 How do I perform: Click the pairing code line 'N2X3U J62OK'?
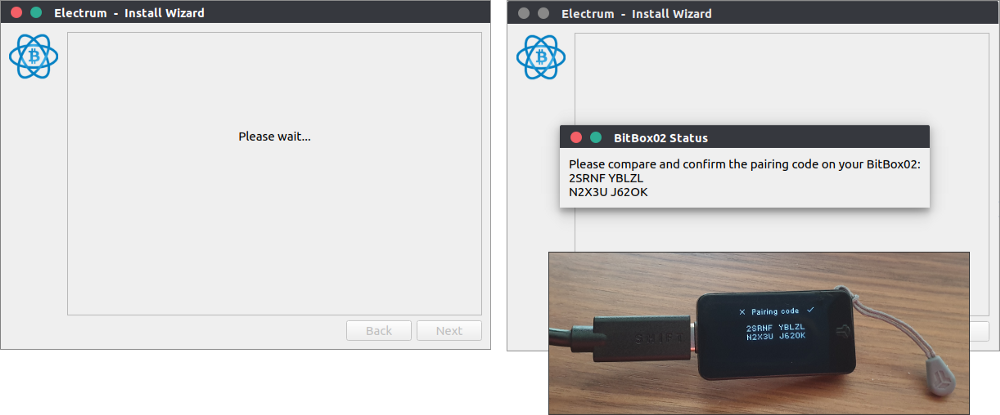coord(608,191)
